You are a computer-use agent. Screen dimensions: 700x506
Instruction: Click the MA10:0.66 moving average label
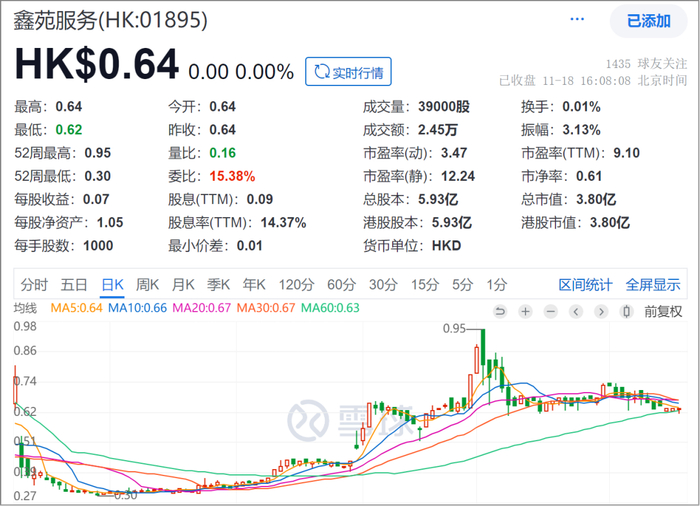[137, 308]
